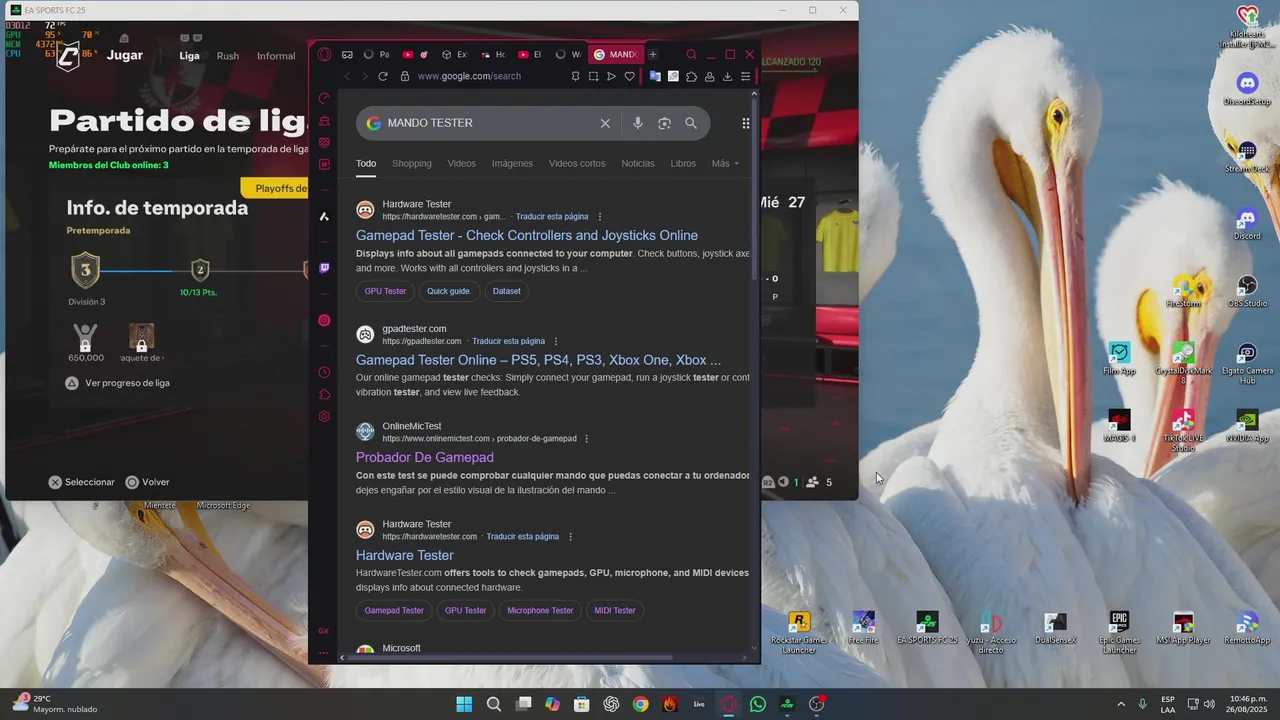The image size is (1280, 720).
Task: Click the Microphone Tester chip
Action: tap(540, 610)
